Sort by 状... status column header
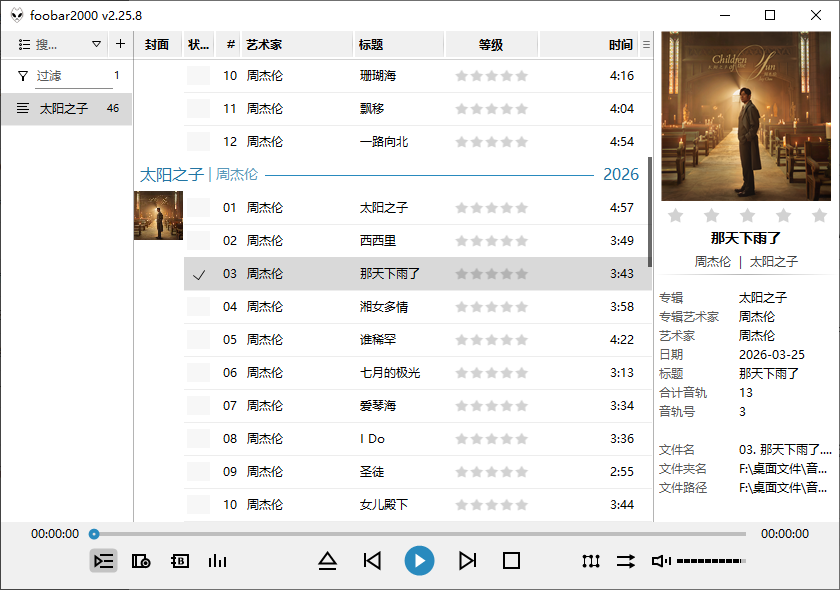The height and width of the screenshot is (590, 840). coord(199,44)
